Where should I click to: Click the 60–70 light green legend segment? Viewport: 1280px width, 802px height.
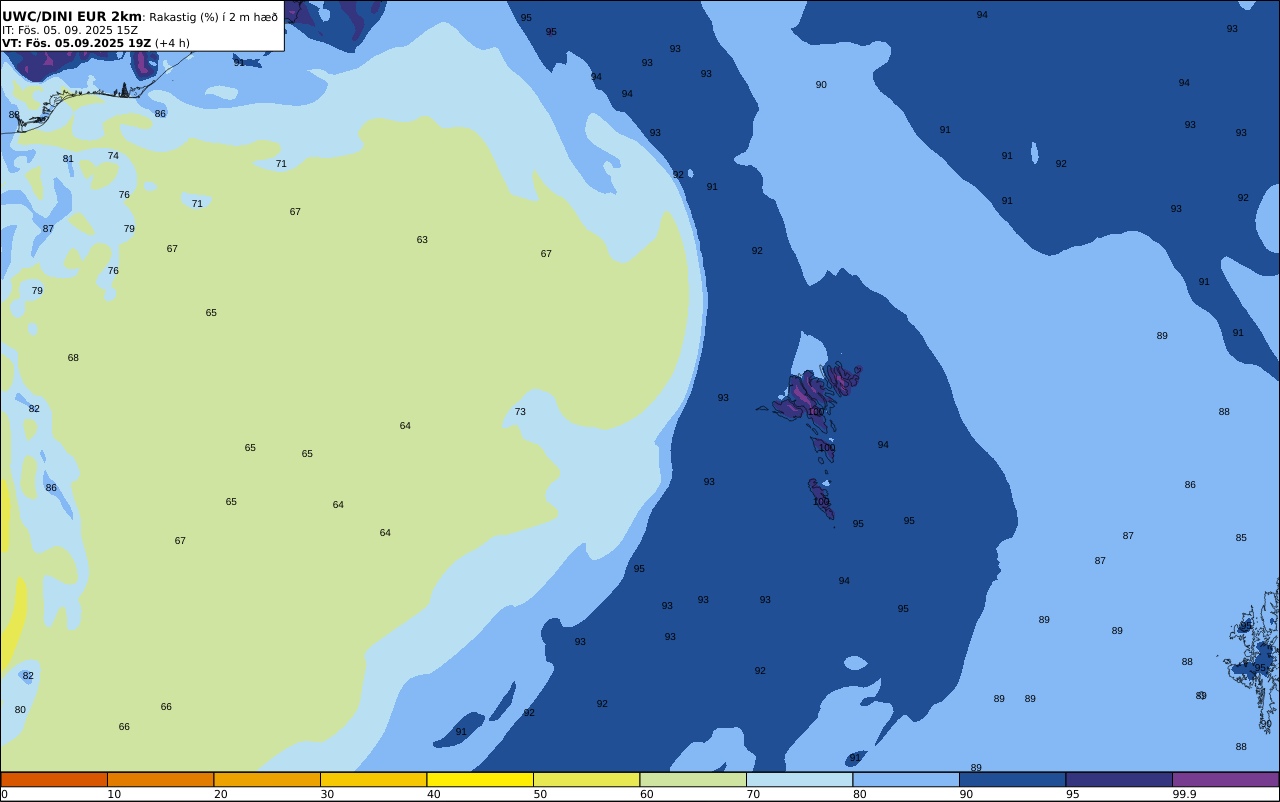(693, 779)
